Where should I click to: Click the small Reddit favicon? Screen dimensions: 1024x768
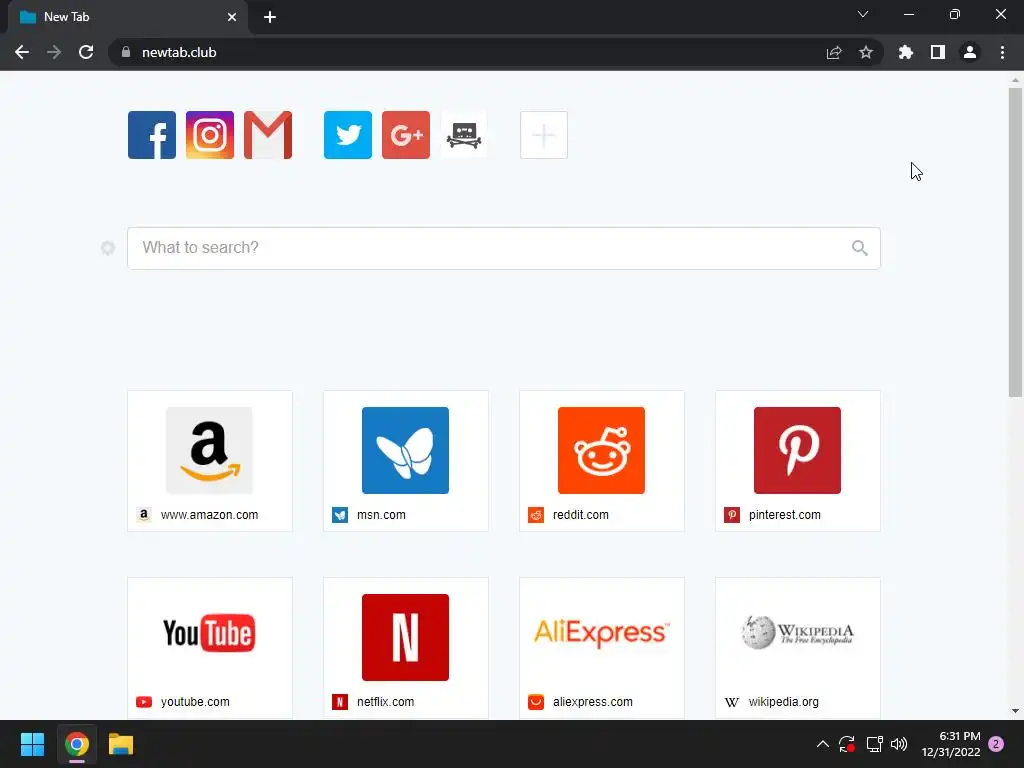coord(536,515)
